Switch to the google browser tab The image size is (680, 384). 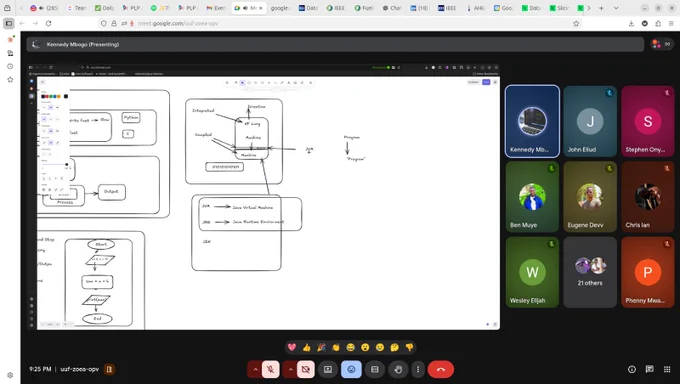click(x=280, y=8)
